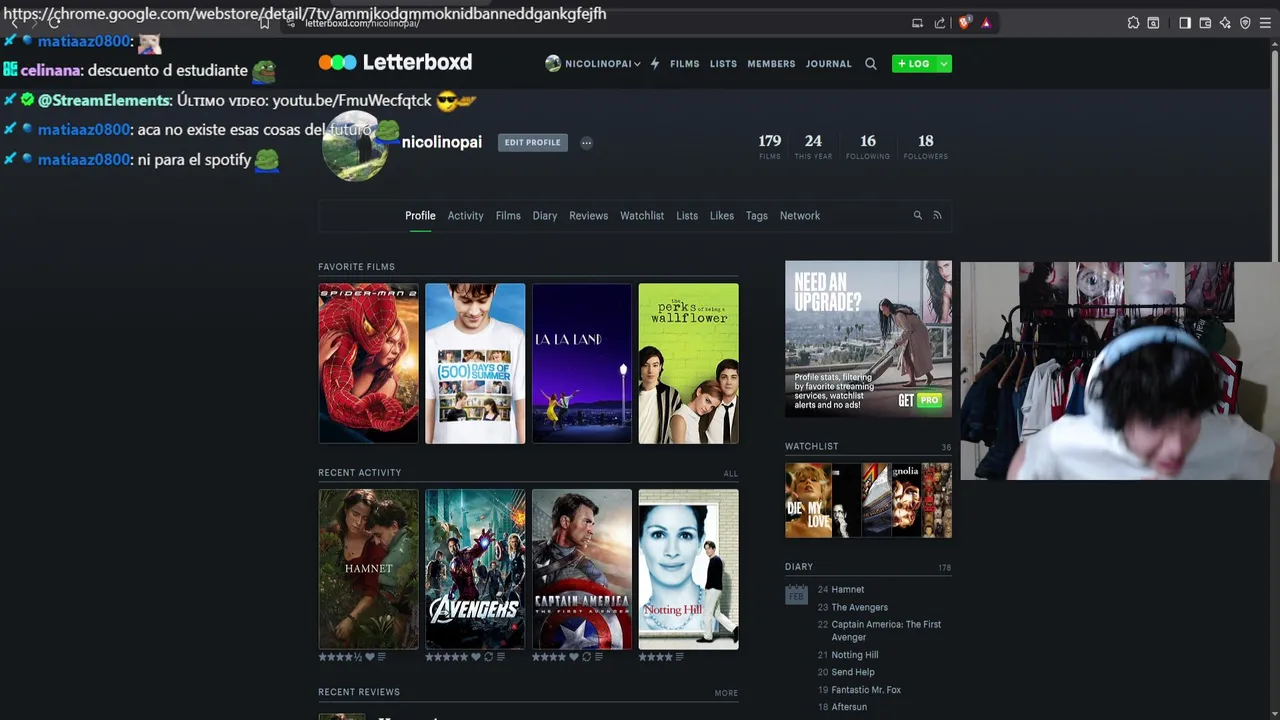1280x720 pixels.
Task: Open the lightning bolt activity icon
Action: click(x=655, y=63)
